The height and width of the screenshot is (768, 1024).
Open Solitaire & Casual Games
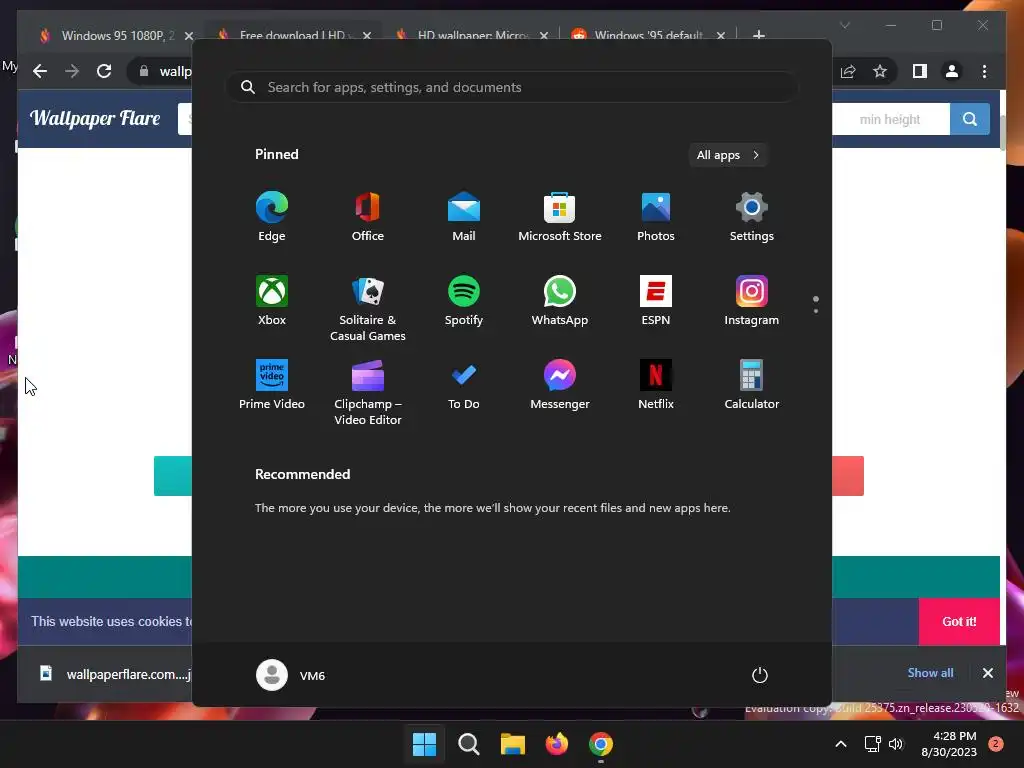click(x=368, y=308)
